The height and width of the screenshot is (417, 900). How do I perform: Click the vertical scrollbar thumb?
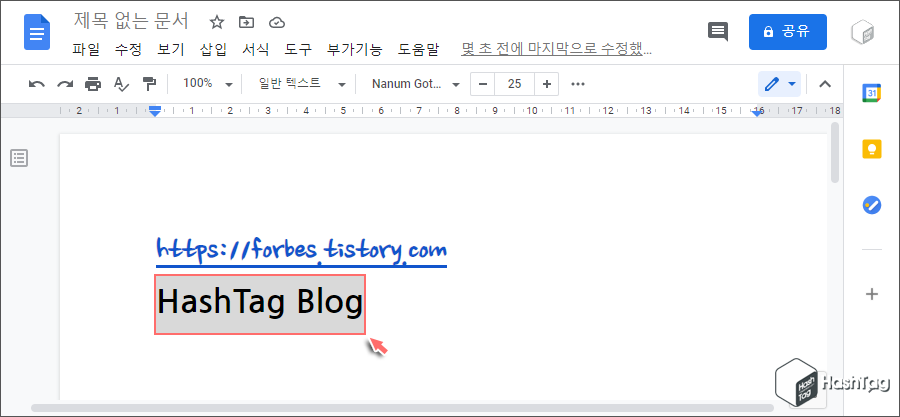click(x=835, y=153)
